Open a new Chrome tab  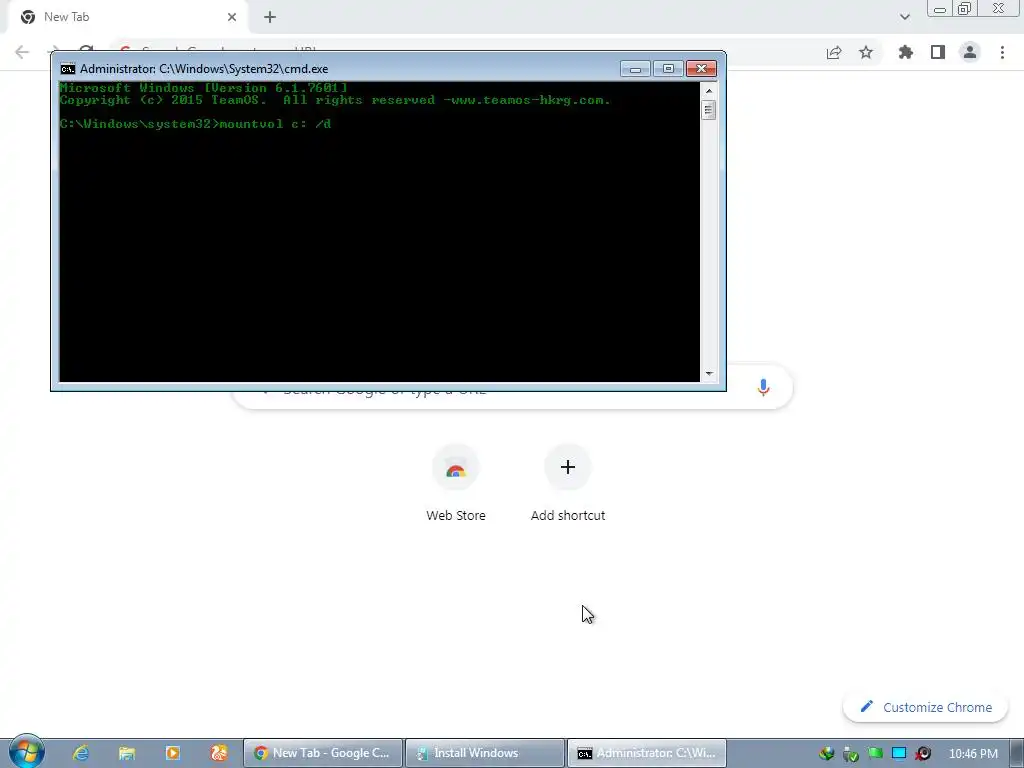click(x=270, y=17)
